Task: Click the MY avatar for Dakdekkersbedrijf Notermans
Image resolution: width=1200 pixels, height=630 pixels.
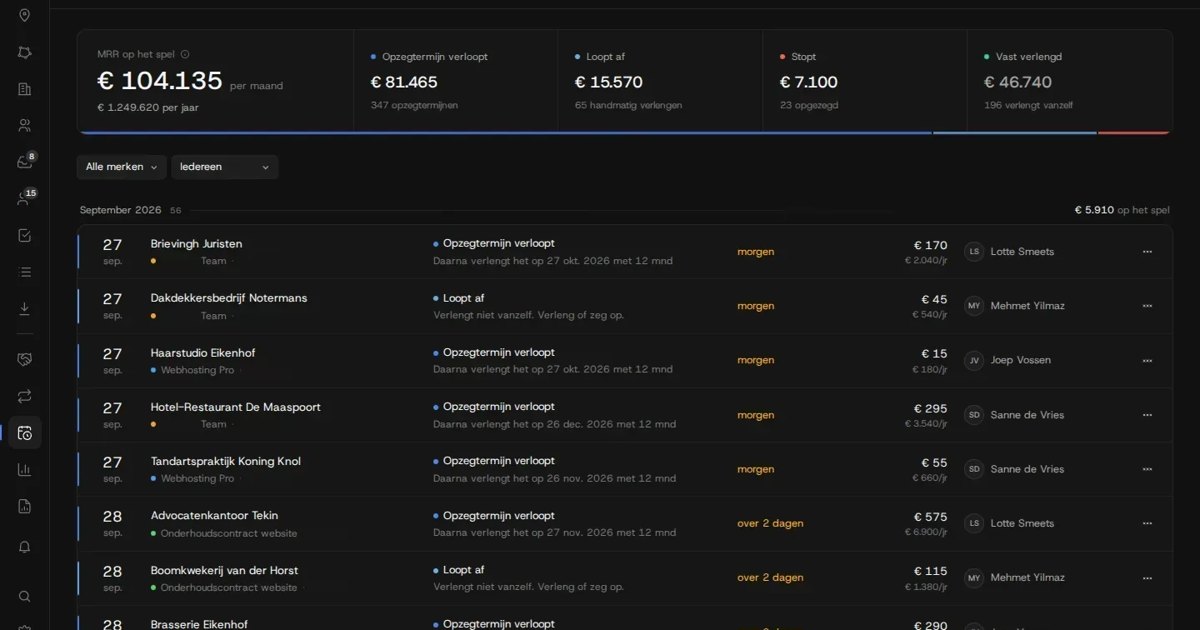Action: [974, 306]
